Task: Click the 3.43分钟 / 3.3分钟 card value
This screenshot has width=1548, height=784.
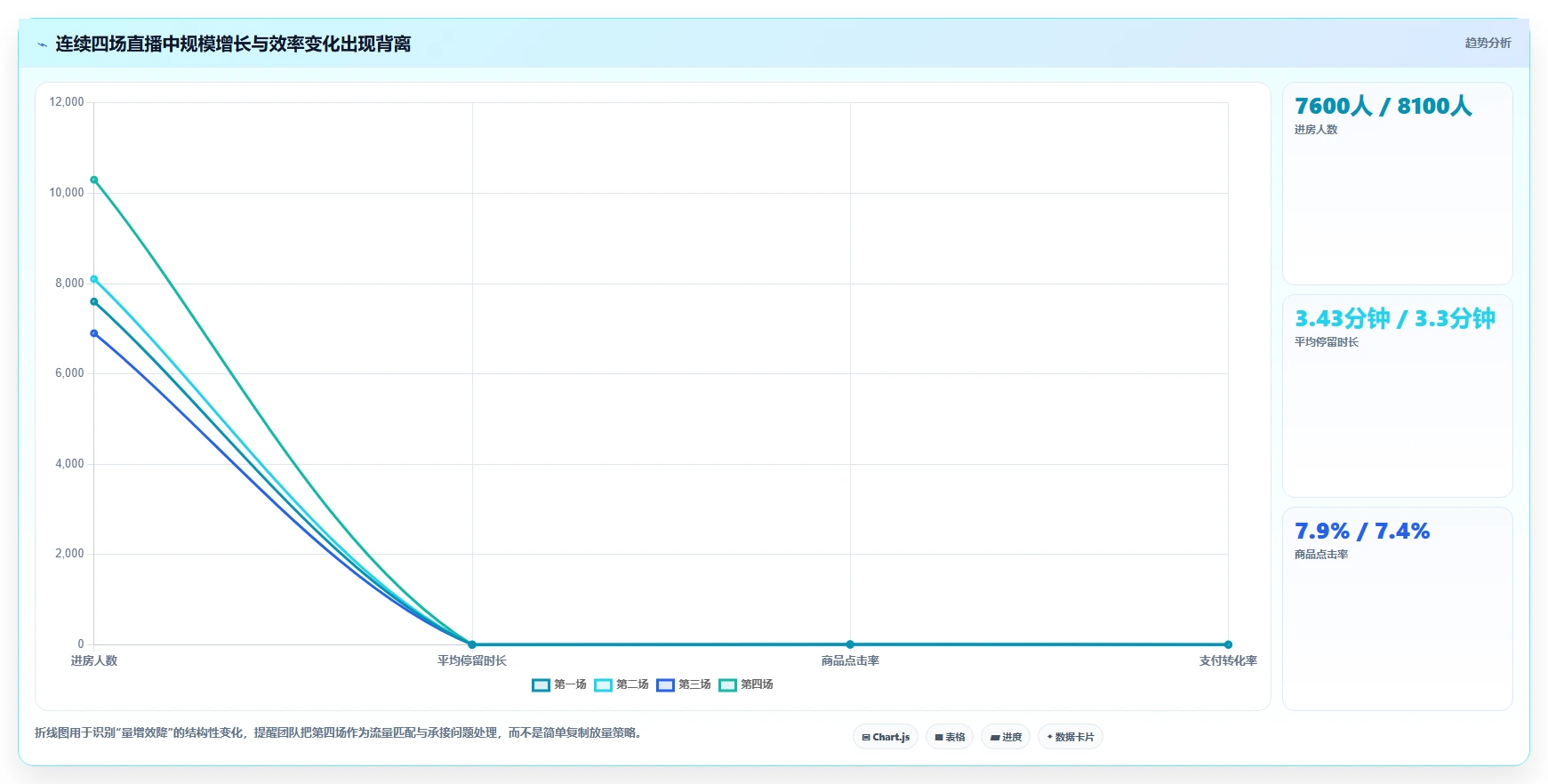Action: [x=1395, y=318]
